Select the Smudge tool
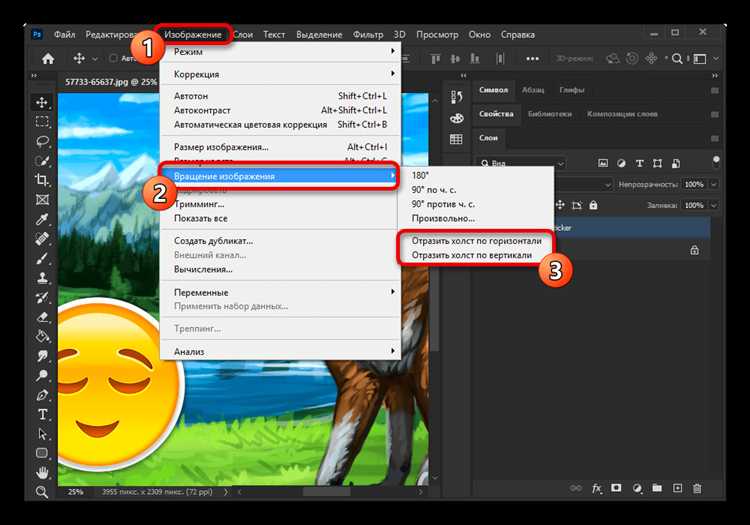 [x=42, y=356]
